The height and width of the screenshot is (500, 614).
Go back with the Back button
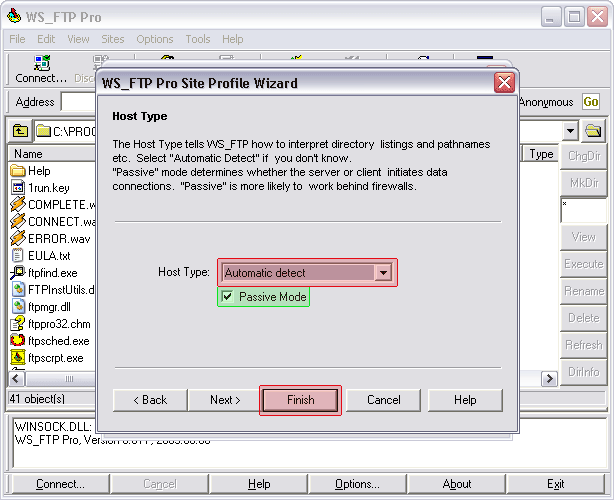(148, 400)
